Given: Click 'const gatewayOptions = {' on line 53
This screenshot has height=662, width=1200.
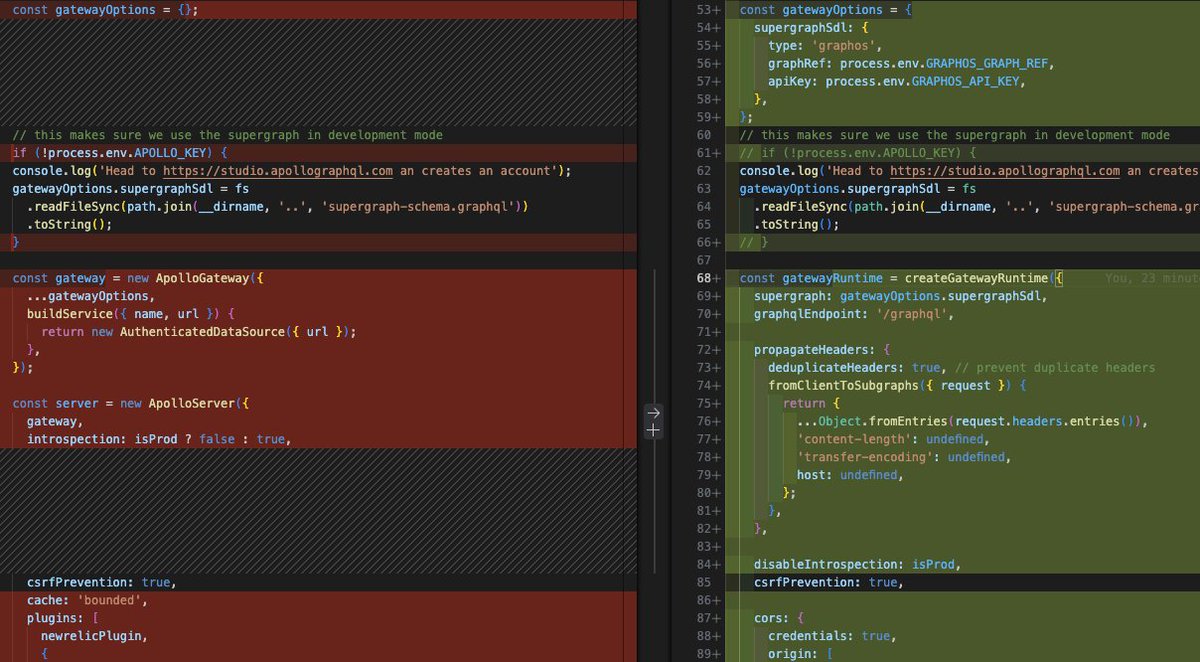Looking at the screenshot, I should point(828,9).
